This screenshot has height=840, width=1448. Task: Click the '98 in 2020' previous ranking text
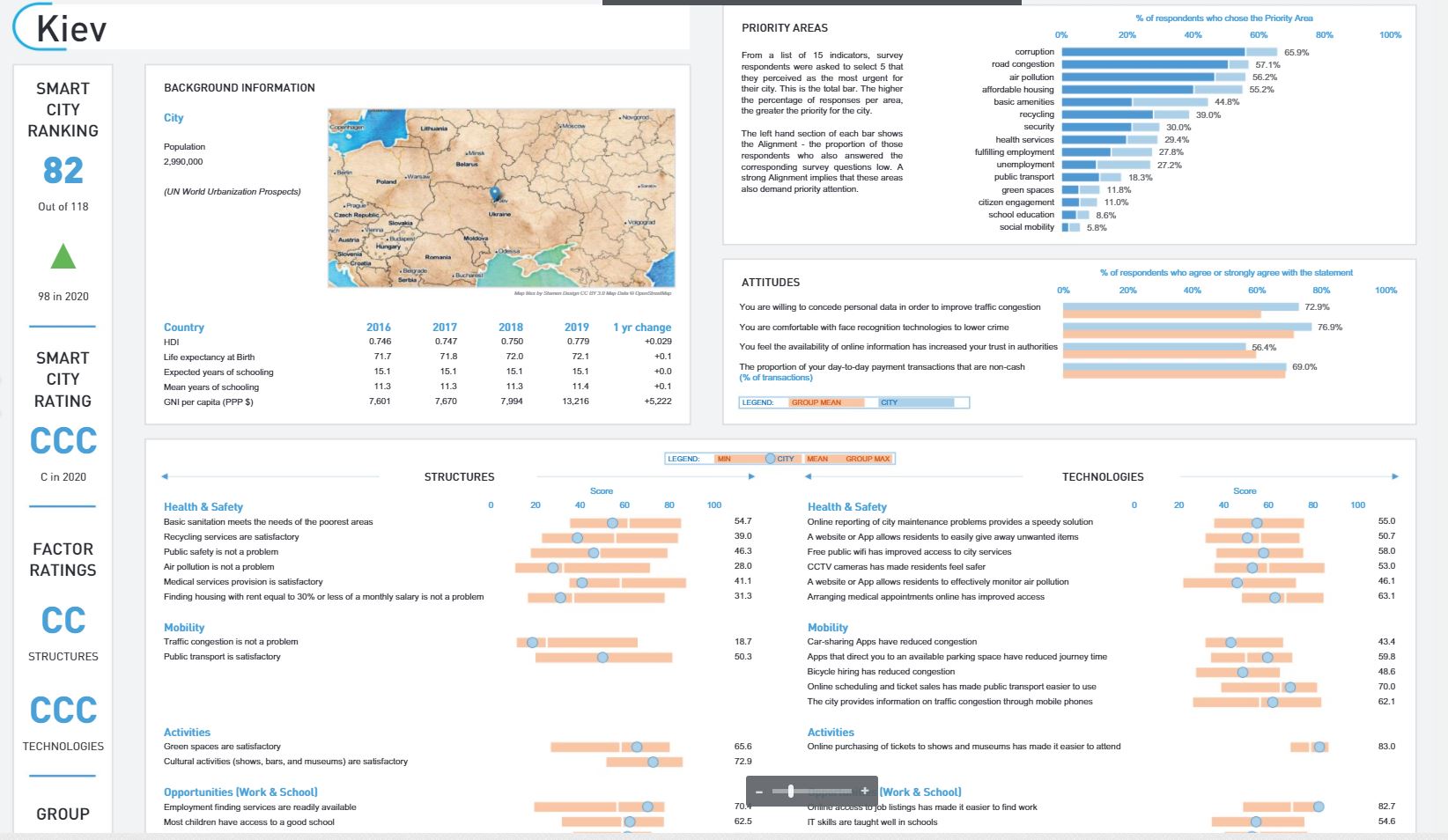point(63,297)
